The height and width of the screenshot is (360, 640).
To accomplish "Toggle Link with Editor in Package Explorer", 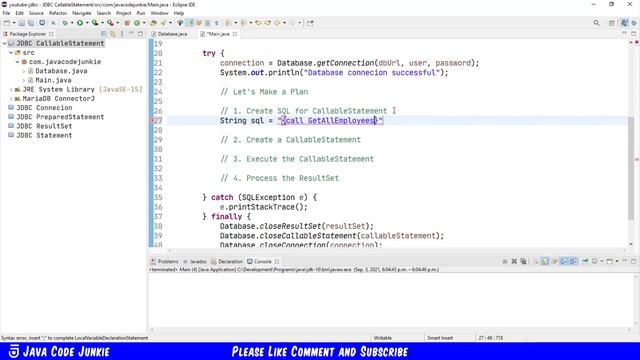I will (113, 34).
